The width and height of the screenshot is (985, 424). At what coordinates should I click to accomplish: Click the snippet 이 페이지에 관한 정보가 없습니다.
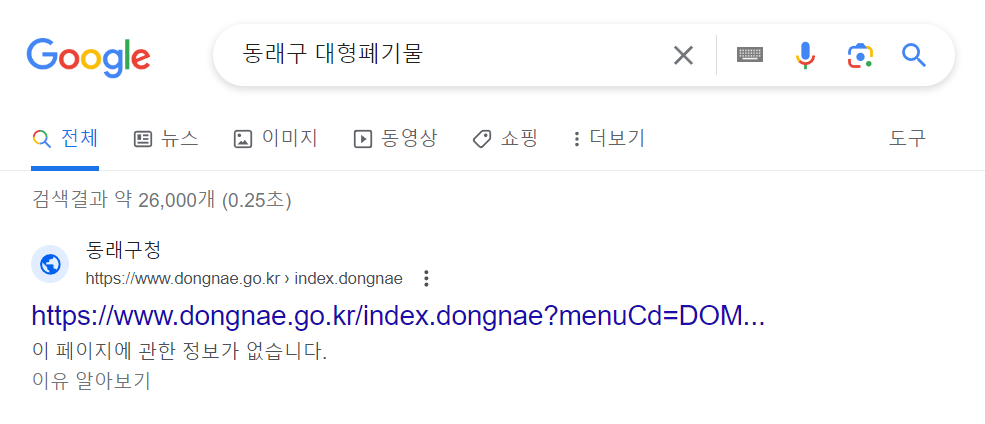pos(179,352)
